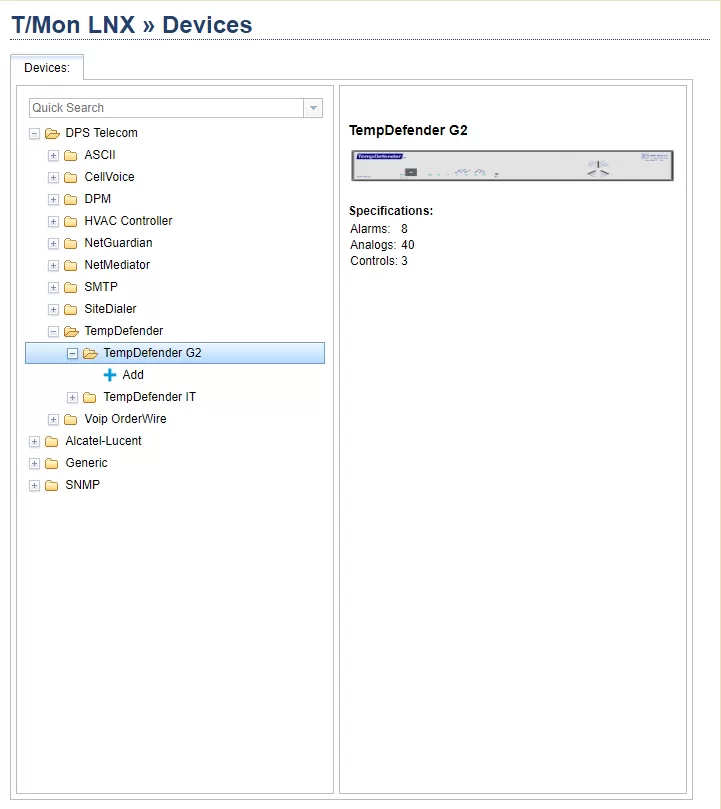Click the TempDefender G2 open folder icon
This screenshot has width=721, height=809.
coord(90,353)
